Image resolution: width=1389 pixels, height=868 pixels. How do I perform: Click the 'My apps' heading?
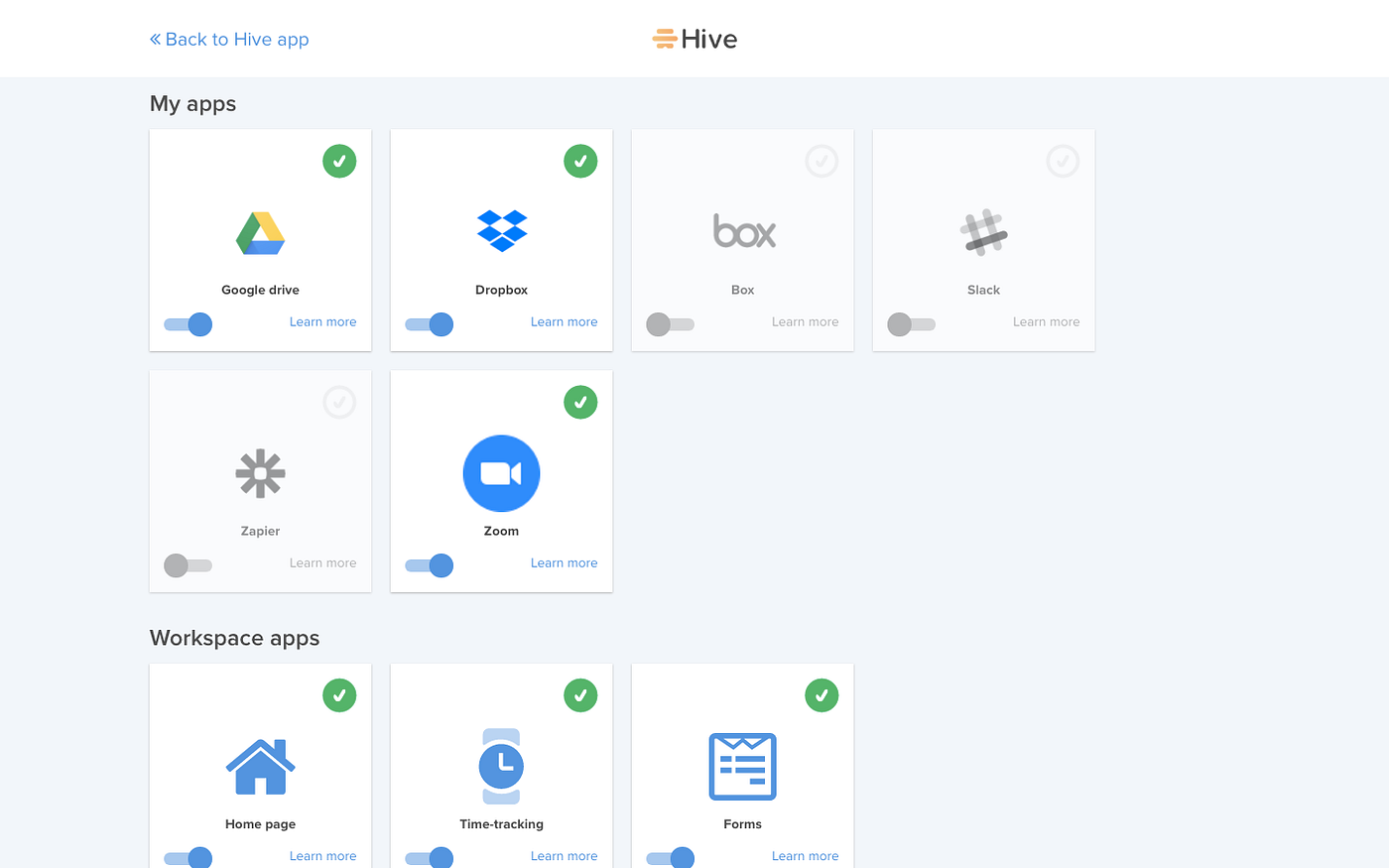tap(192, 104)
